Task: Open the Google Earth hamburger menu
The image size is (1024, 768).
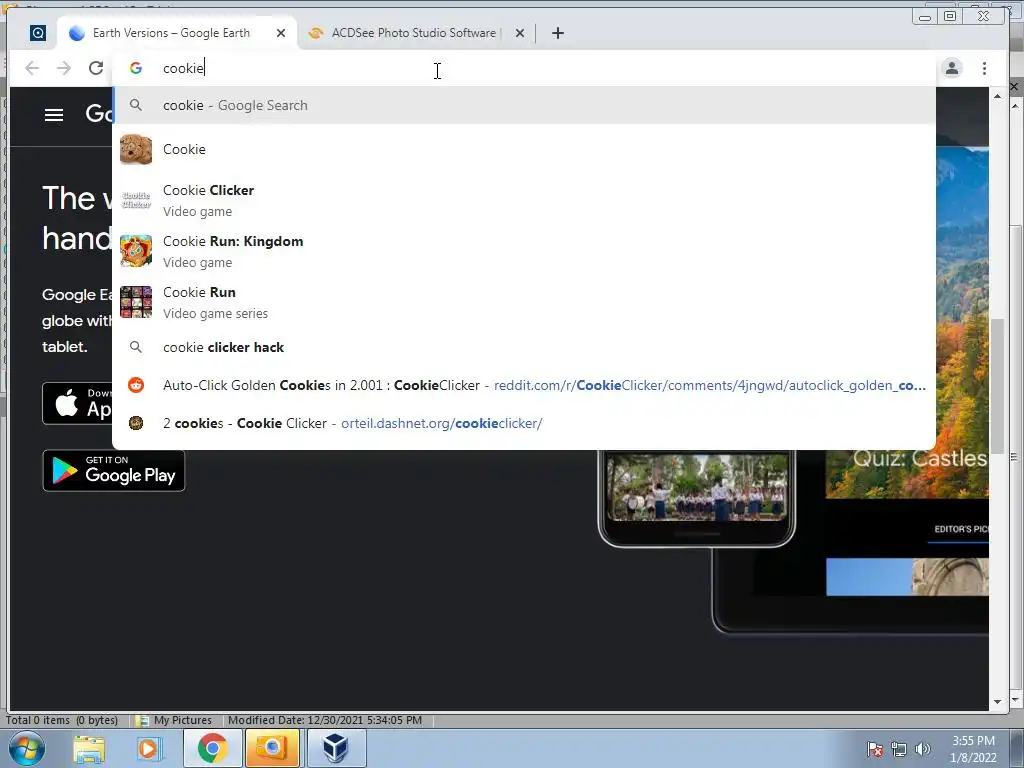Action: pos(54,115)
